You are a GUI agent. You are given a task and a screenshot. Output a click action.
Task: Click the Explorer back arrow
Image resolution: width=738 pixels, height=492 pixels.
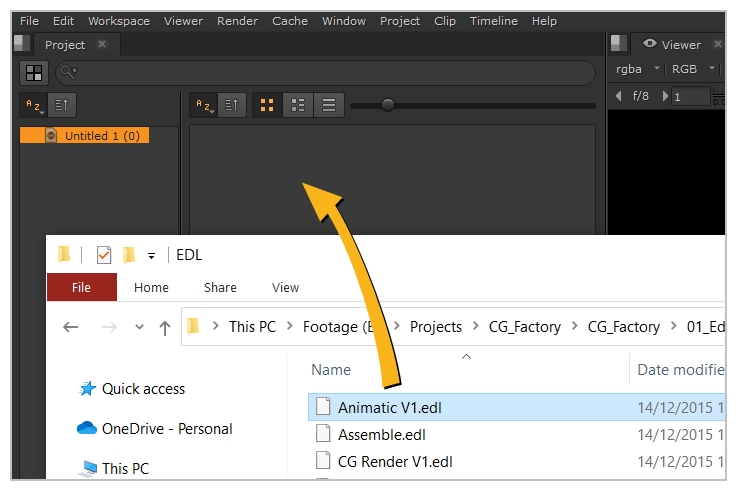pos(70,327)
